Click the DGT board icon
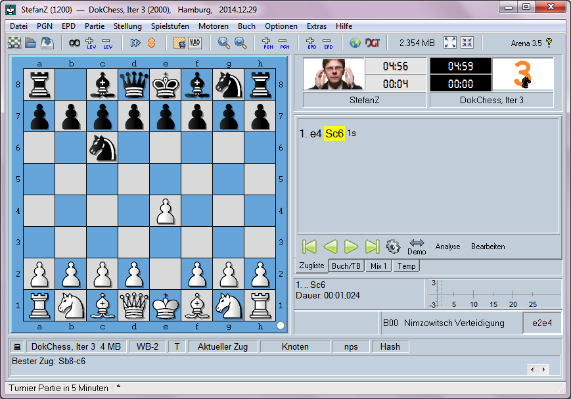 pos(372,43)
